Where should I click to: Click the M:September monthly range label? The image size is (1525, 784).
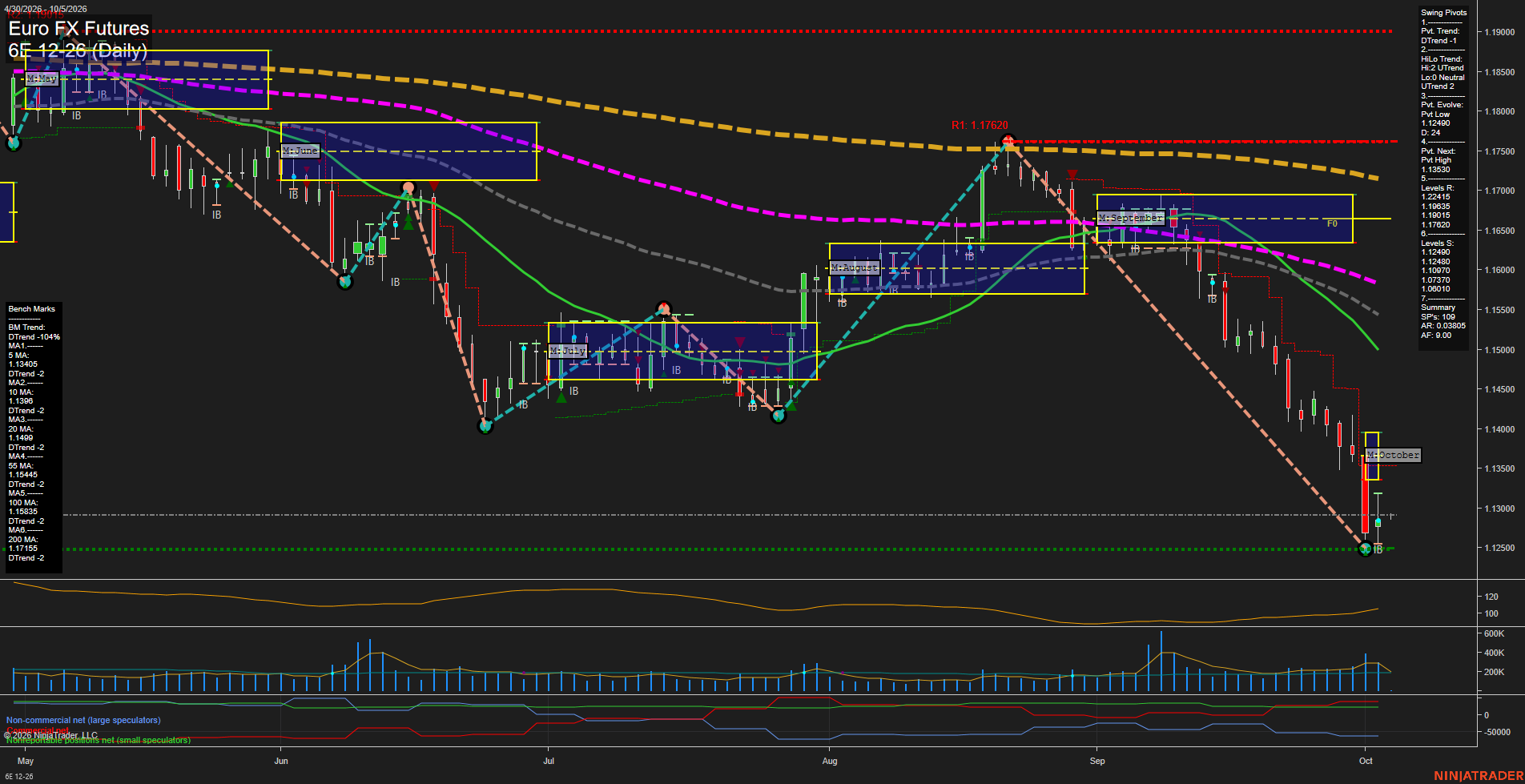[x=1130, y=218]
